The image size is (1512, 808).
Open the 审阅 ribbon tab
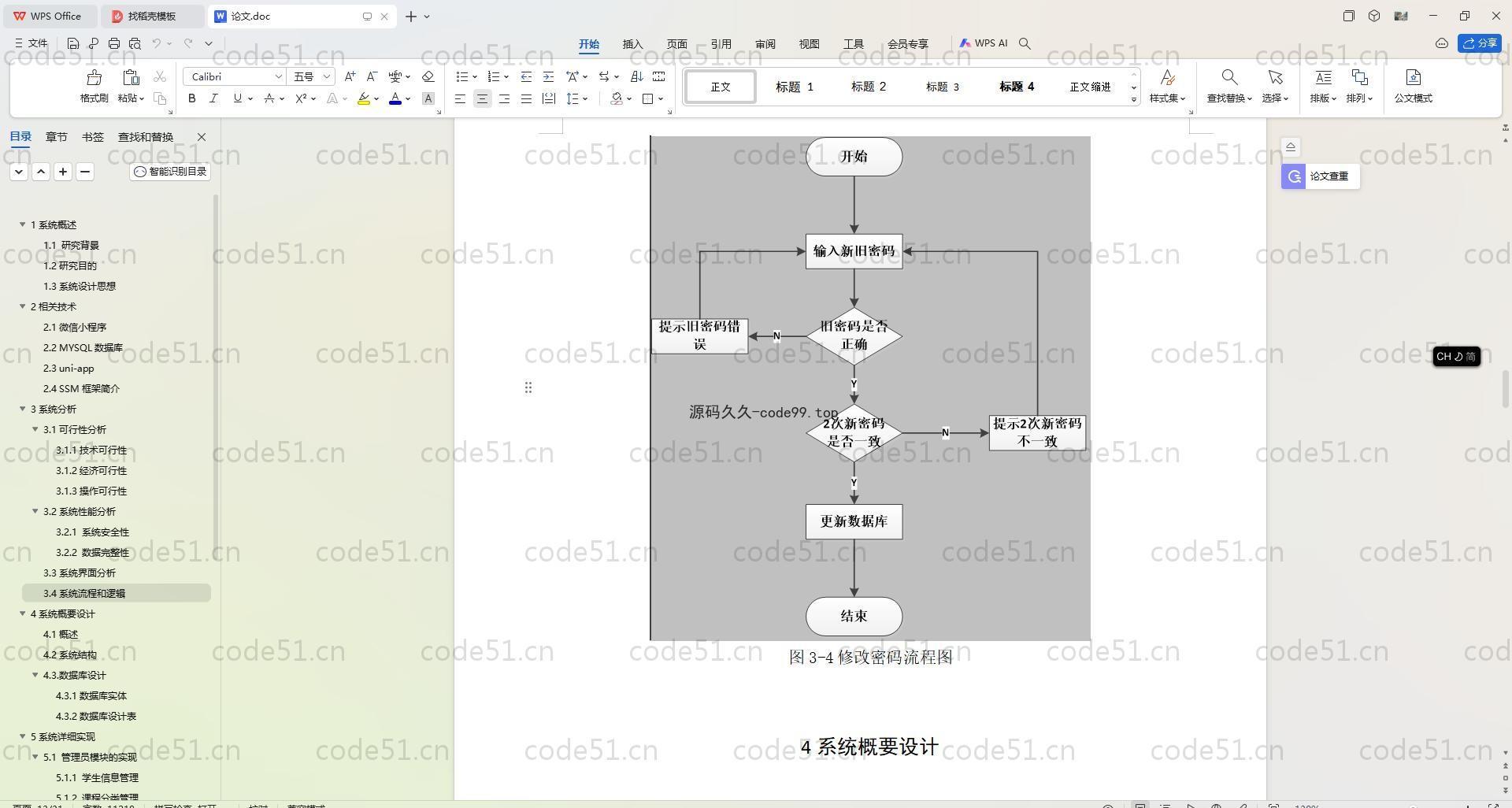pyautogui.click(x=765, y=44)
